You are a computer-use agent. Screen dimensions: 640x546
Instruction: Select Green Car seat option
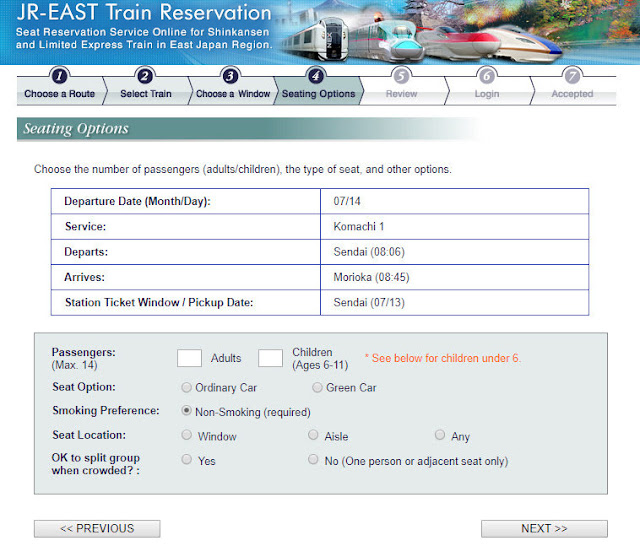click(317, 387)
